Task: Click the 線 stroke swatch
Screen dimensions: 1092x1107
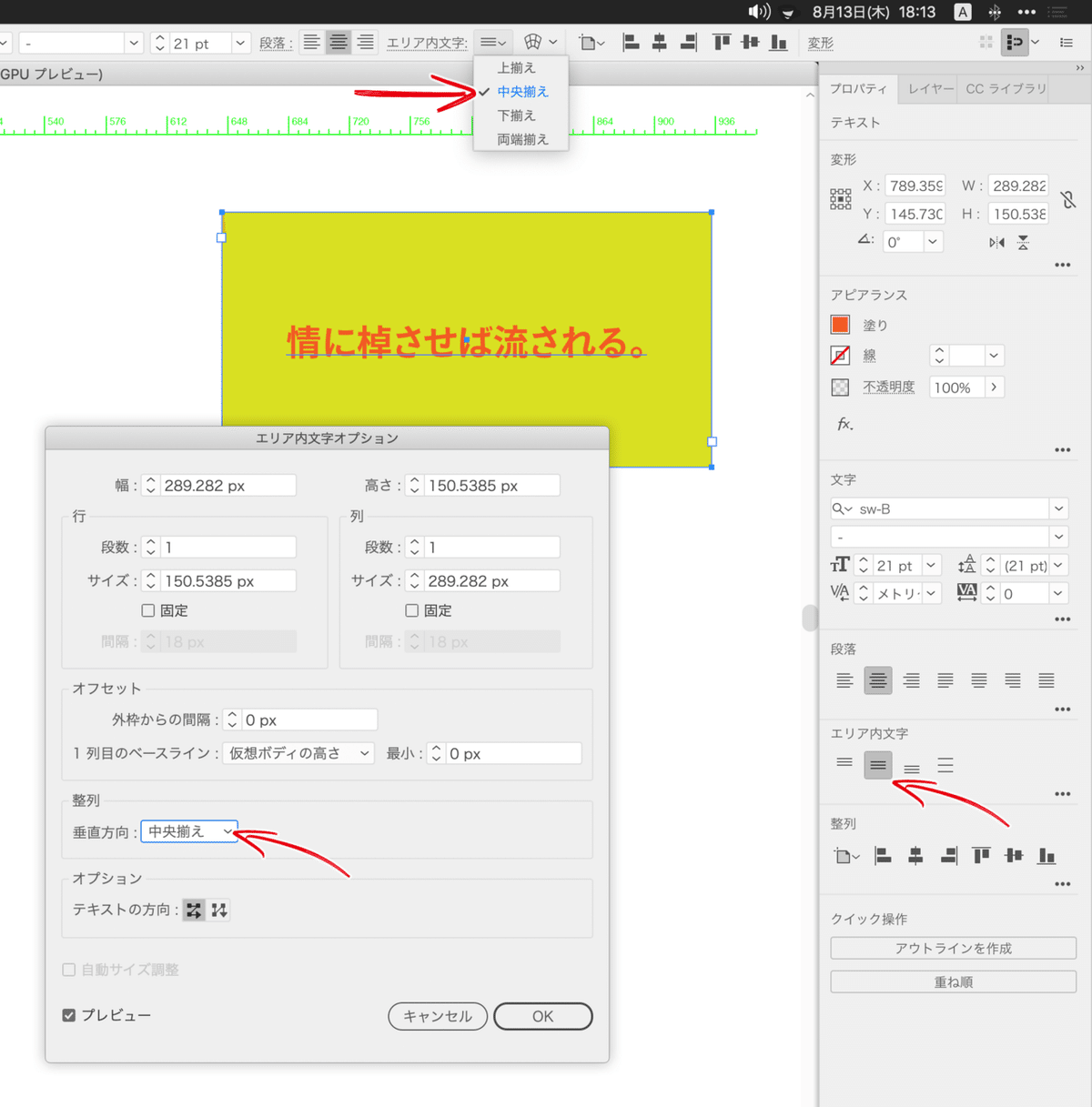Action: click(x=840, y=356)
